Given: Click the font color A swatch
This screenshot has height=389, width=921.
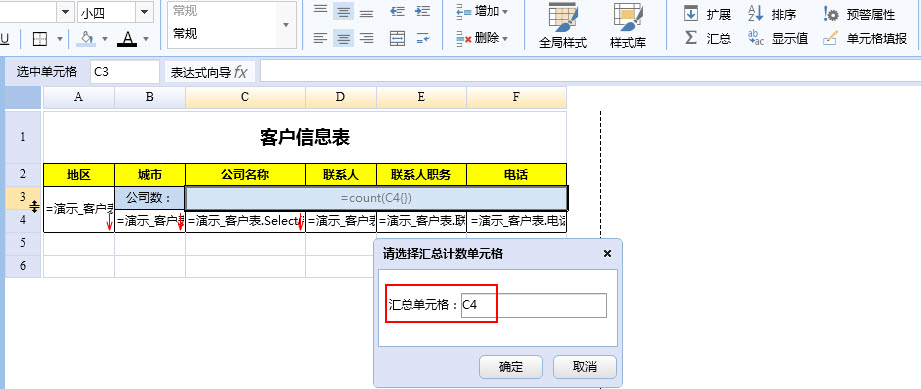Looking at the screenshot, I should click(x=127, y=39).
